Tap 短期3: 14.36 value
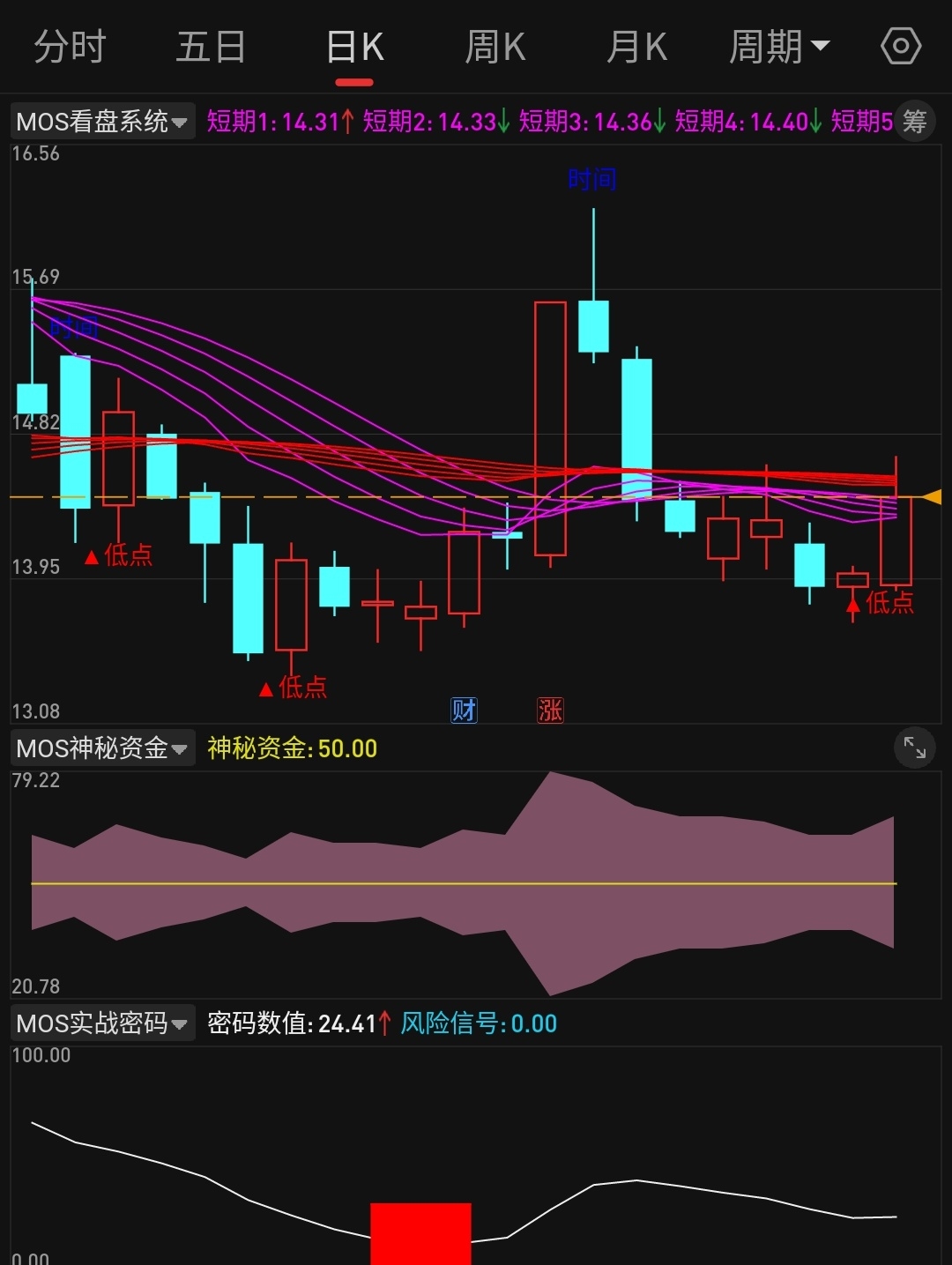 tap(592, 121)
